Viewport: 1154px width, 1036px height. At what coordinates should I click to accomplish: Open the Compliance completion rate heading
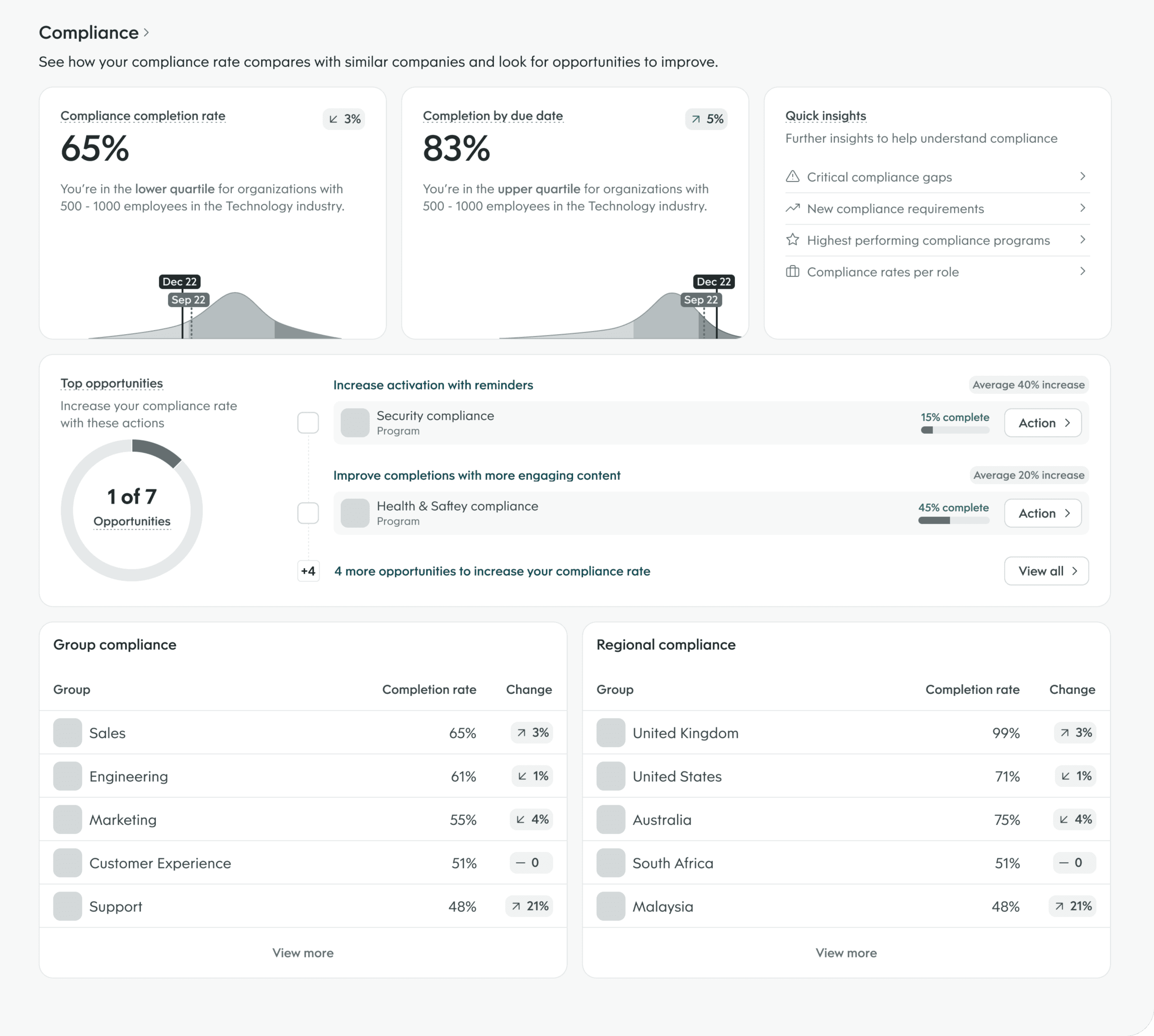(x=142, y=116)
